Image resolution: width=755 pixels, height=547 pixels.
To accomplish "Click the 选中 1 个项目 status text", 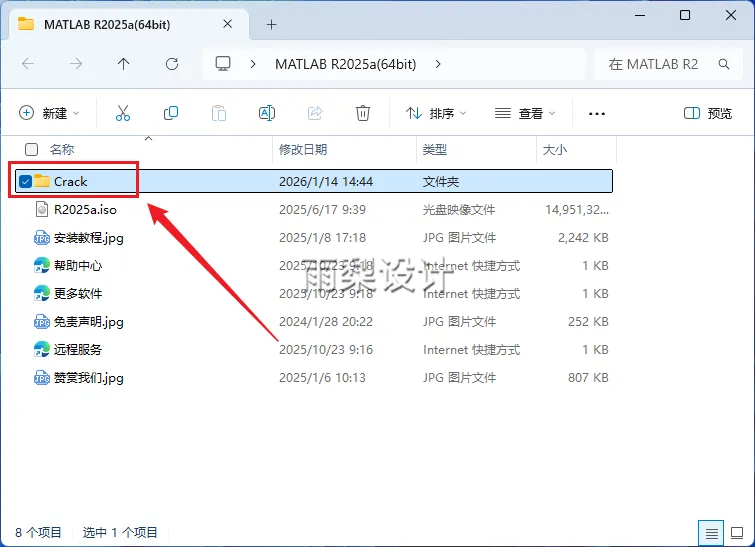I will pyautogui.click(x=120, y=532).
